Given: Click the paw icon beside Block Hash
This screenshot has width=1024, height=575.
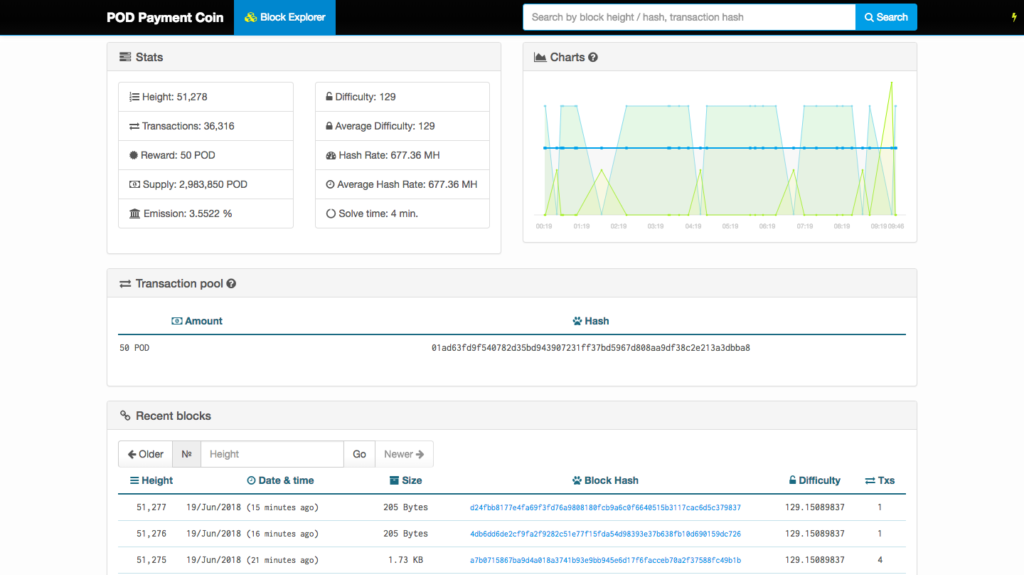Looking at the screenshot, I should [577, 481].
